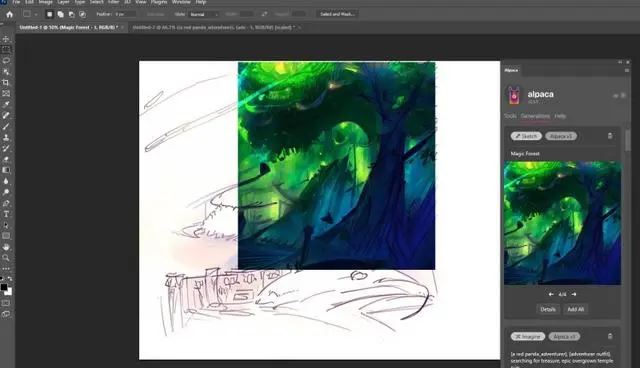This screenshot has height=368, width=640.
Task: Select the Spot Healing Brush tool
Action: click(6, 115)
